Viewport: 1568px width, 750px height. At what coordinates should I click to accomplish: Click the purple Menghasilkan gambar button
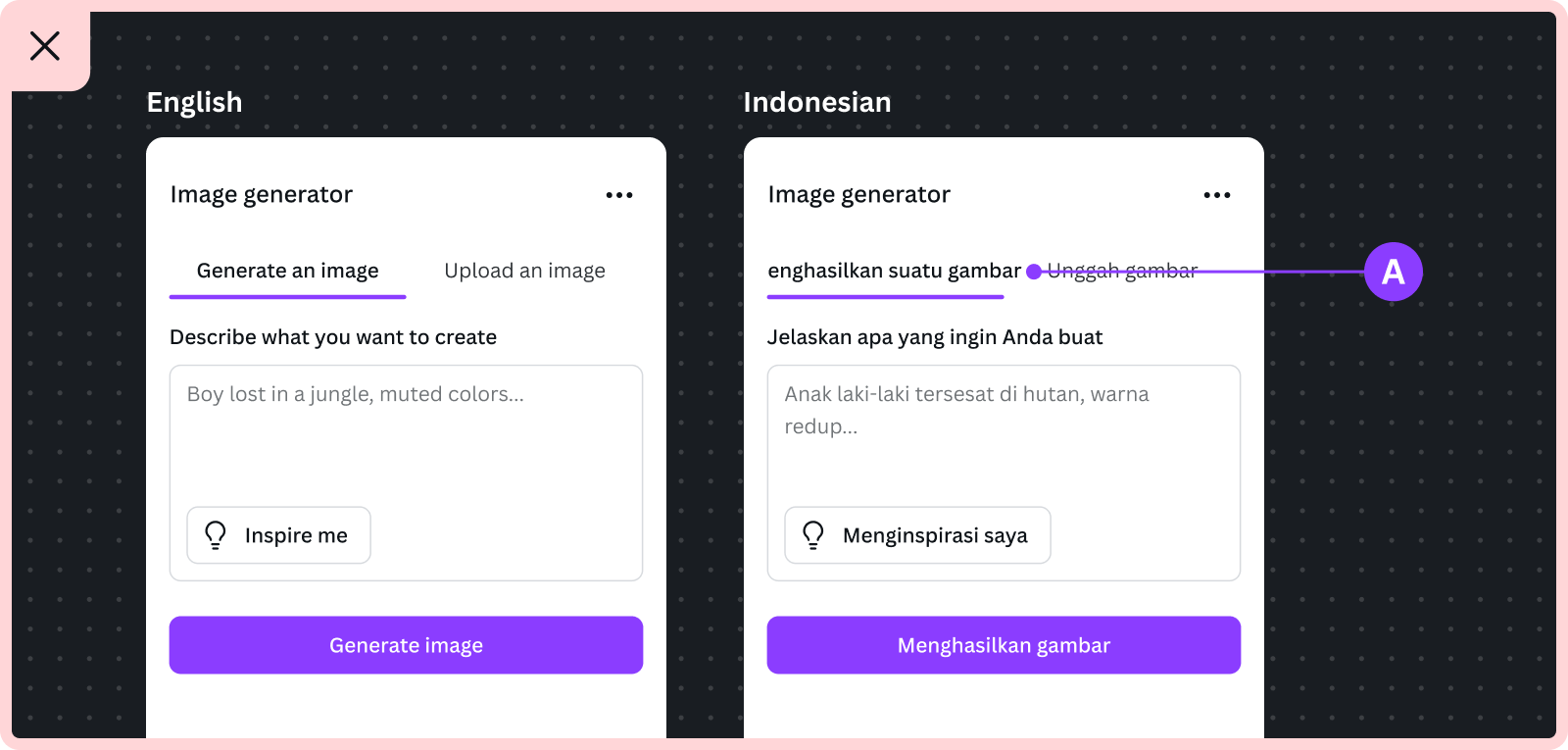click(x=1004, y=645)
